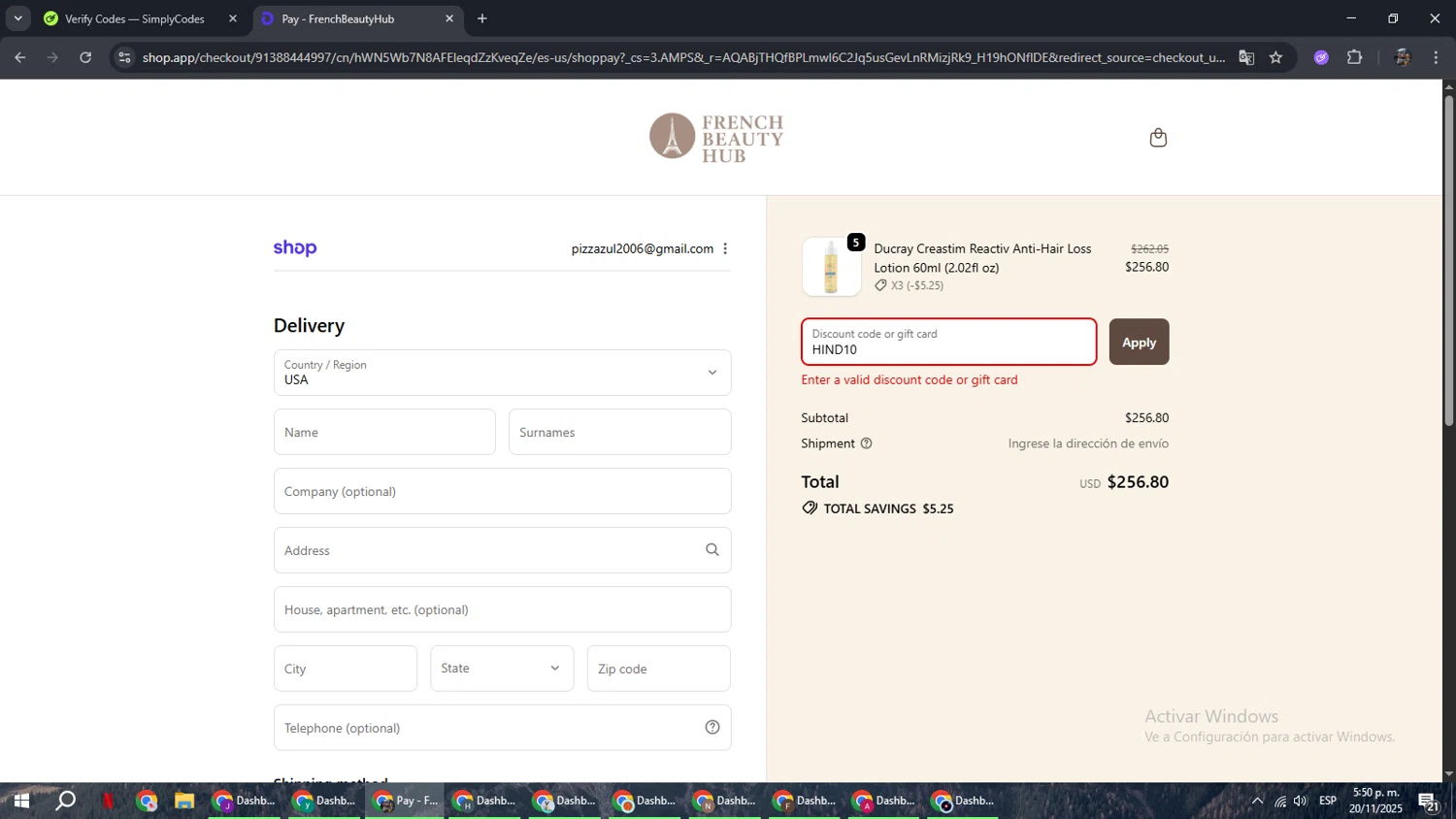Image resolution: width=1456 pixels, height=819 pixels.
Task: Click the X3 discount tag icon
Action: click(880, 285)
